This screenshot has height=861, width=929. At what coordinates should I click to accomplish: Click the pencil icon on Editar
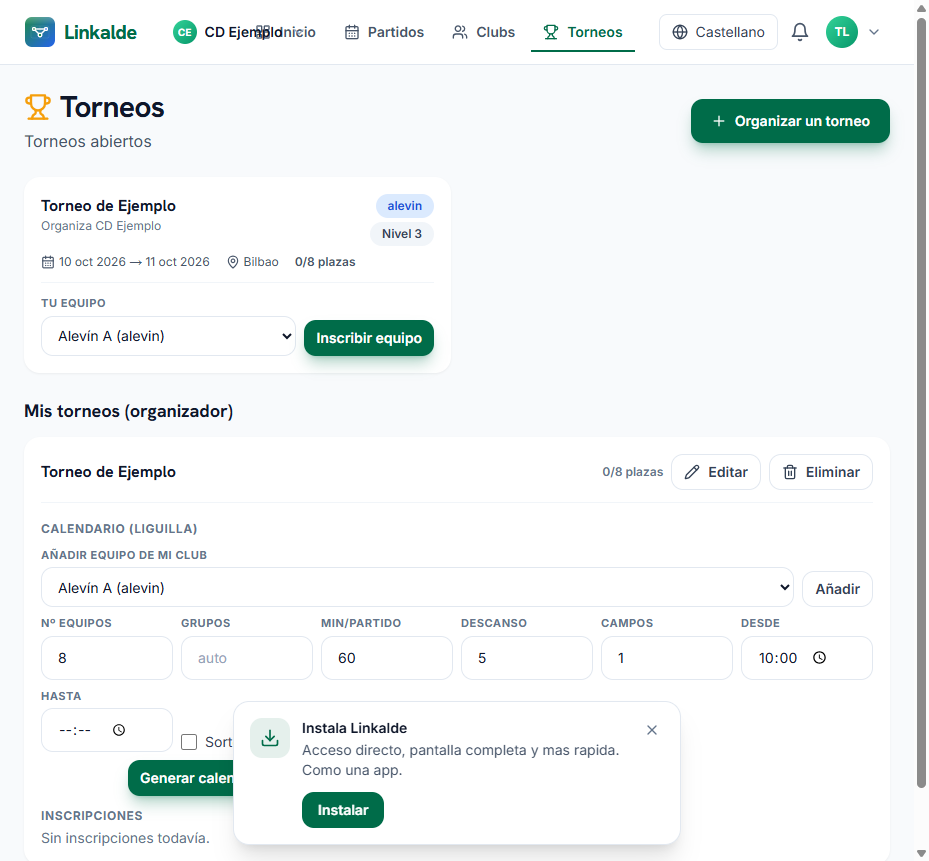point(691,472)
